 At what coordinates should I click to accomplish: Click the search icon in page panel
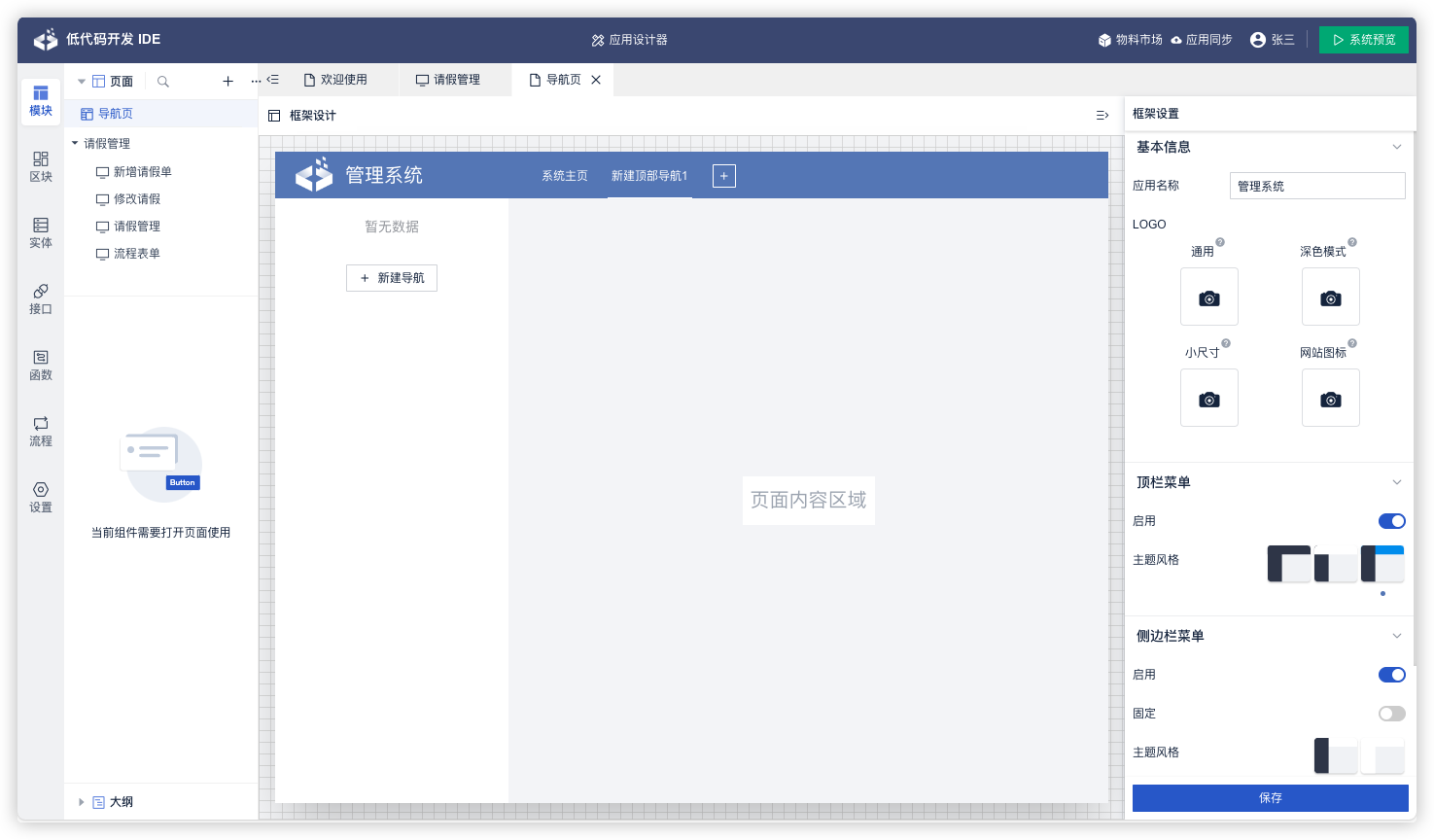[x=163, y=82]
